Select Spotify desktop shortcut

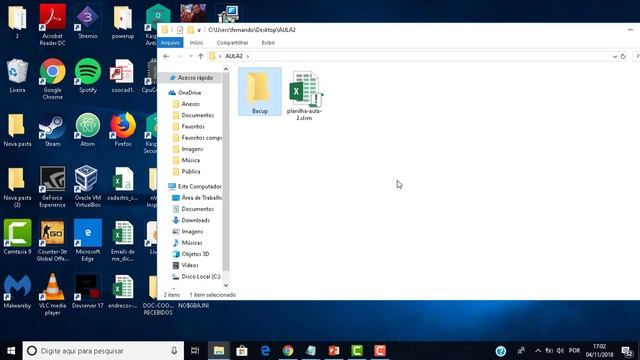click(x=88, y=76)
